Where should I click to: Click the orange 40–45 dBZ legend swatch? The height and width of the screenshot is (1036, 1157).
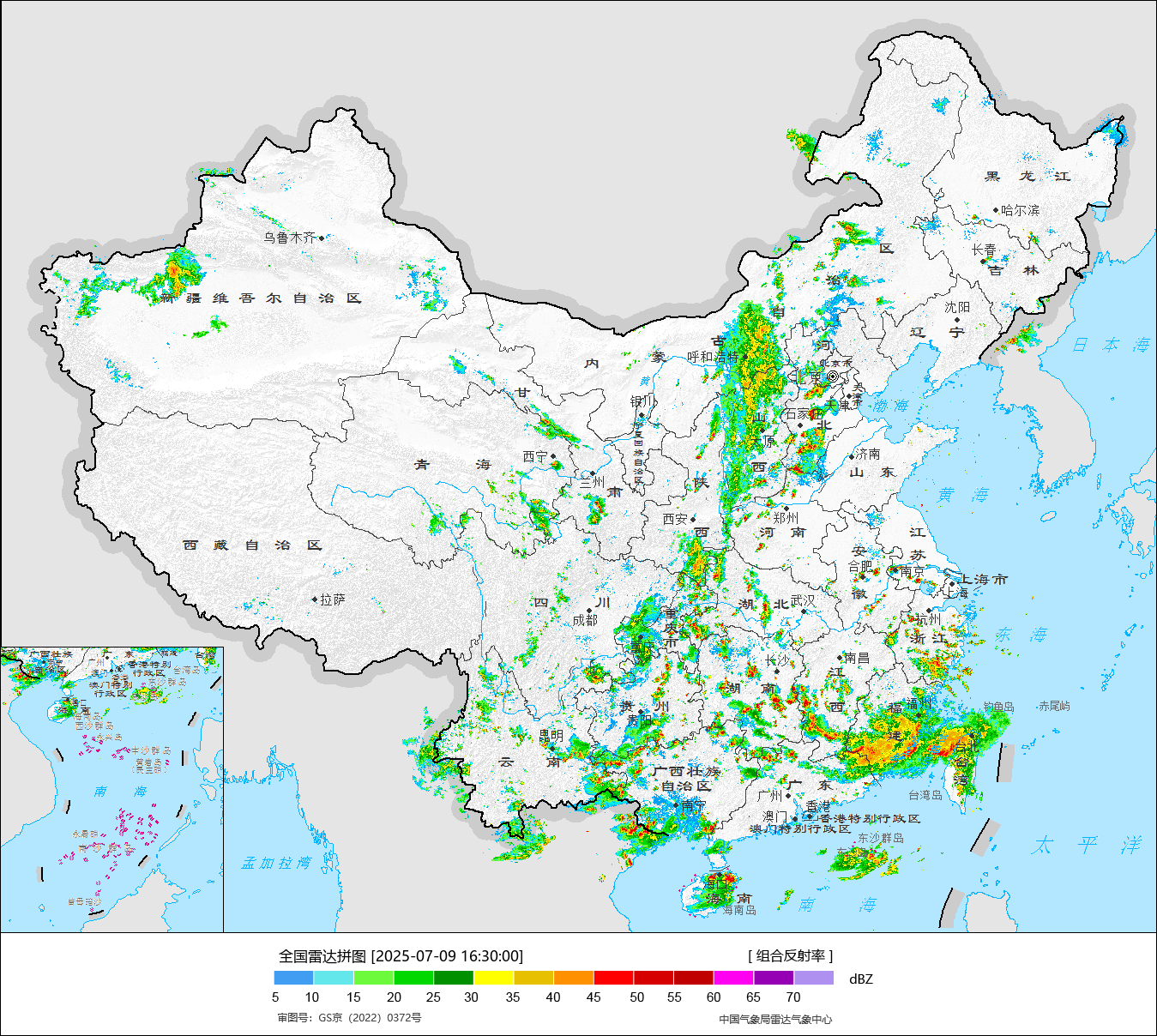coord(573,978)
